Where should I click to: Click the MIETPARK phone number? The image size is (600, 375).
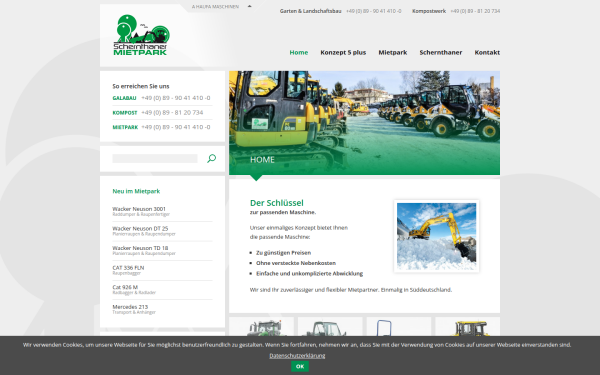click(x=176, y=127)
